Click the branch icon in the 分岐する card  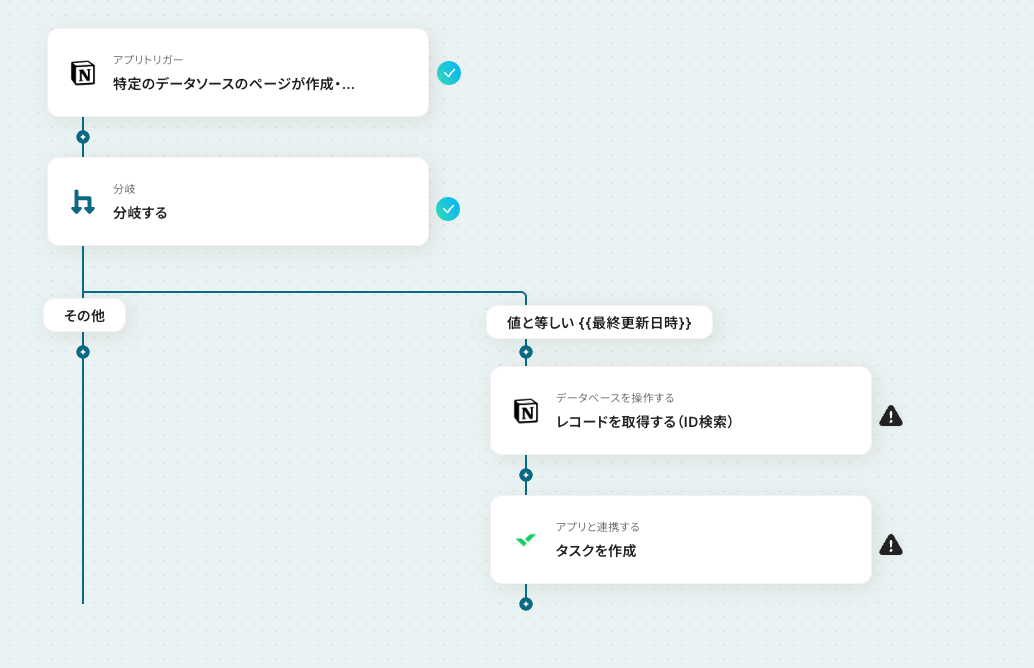[83, 202]
